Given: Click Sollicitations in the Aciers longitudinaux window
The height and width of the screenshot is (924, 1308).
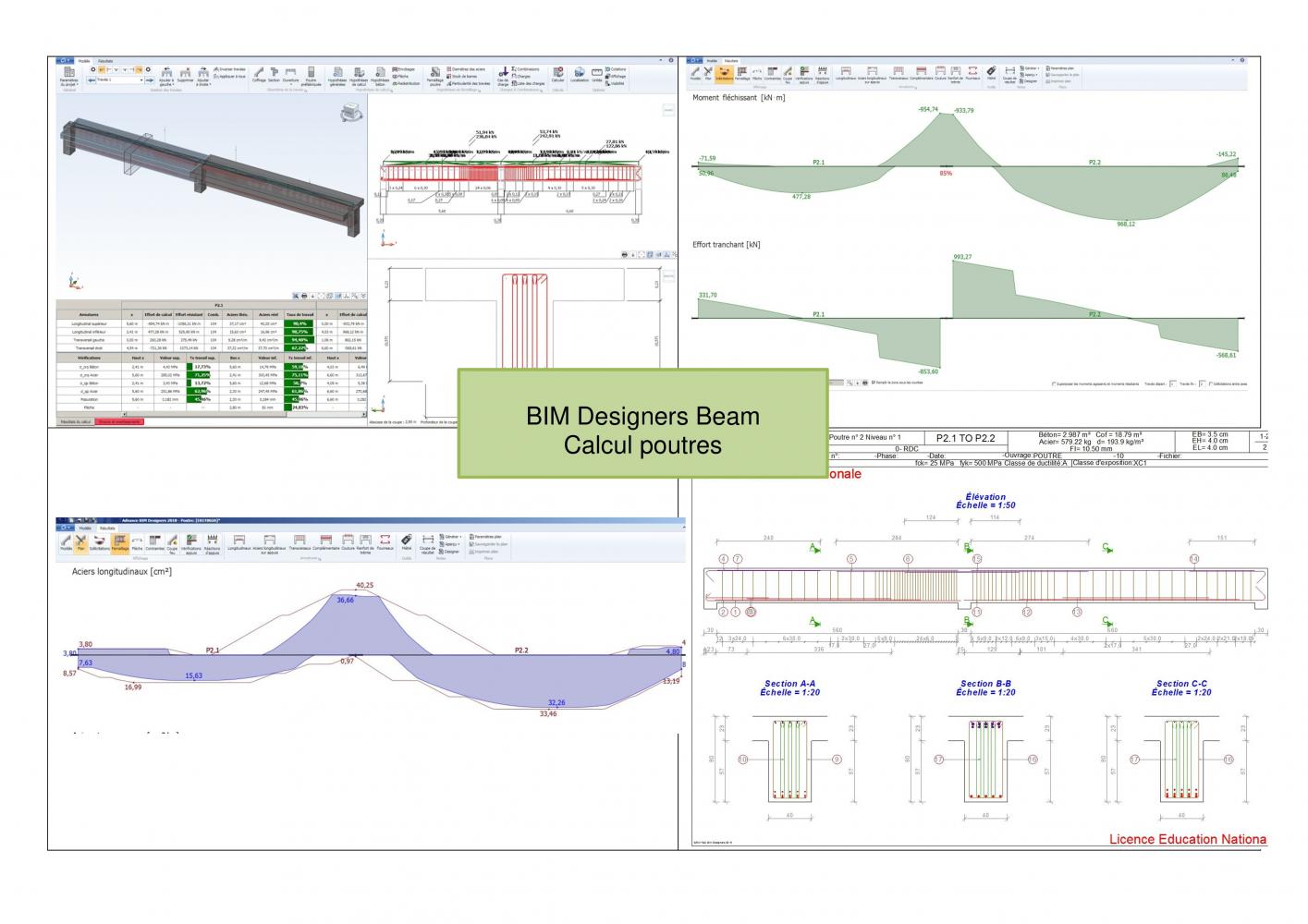Looking at the screenshot, I should click(x=100, y=543).
